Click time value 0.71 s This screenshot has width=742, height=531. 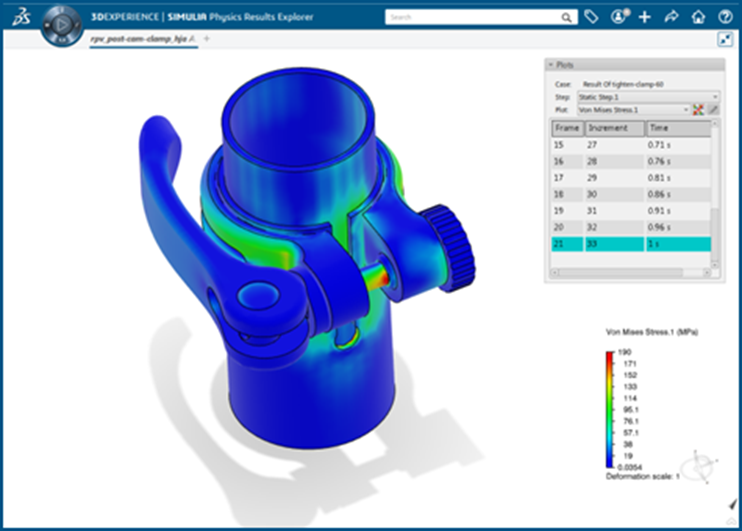(x=659, y=145)
